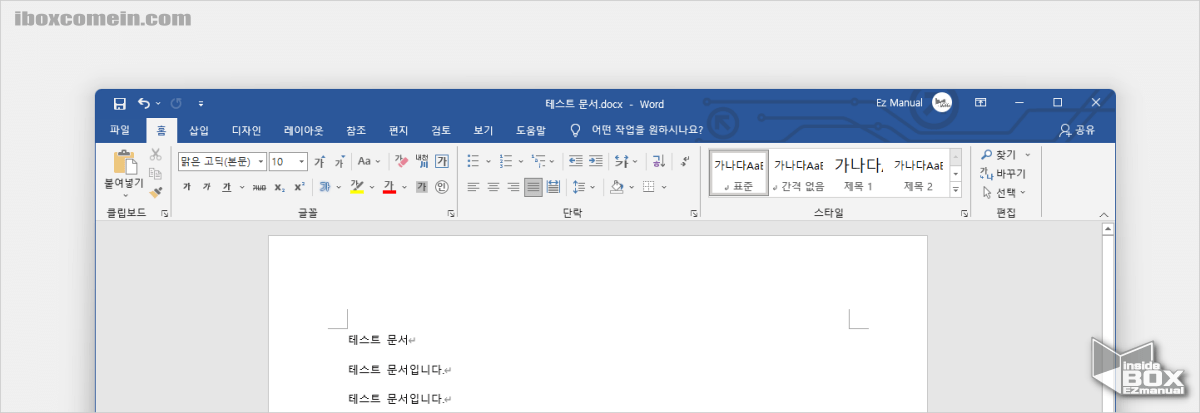This screenshot has width=1200, height=413.
Task: Expand the paste options arrow
Action: pos(125,197)
